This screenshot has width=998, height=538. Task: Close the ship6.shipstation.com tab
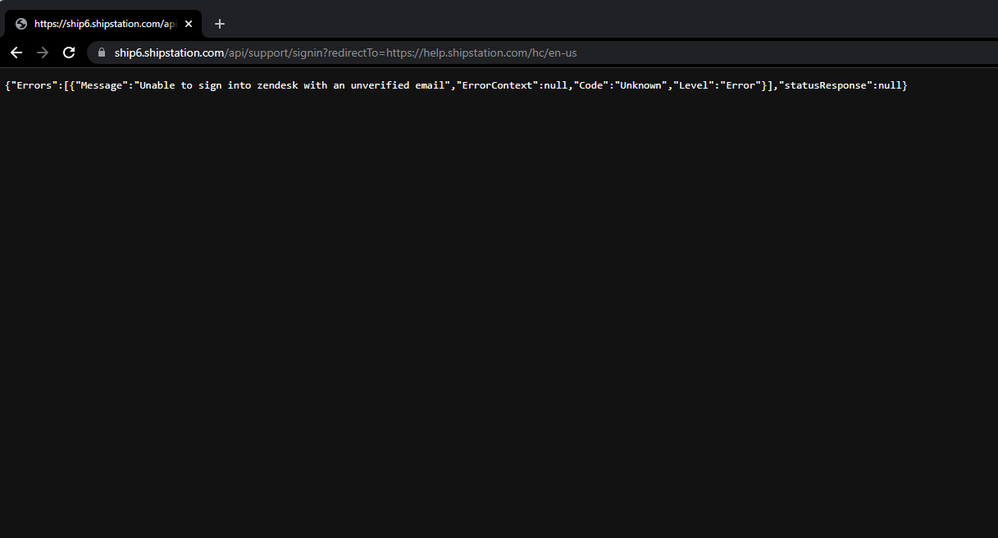pos(189,24)
